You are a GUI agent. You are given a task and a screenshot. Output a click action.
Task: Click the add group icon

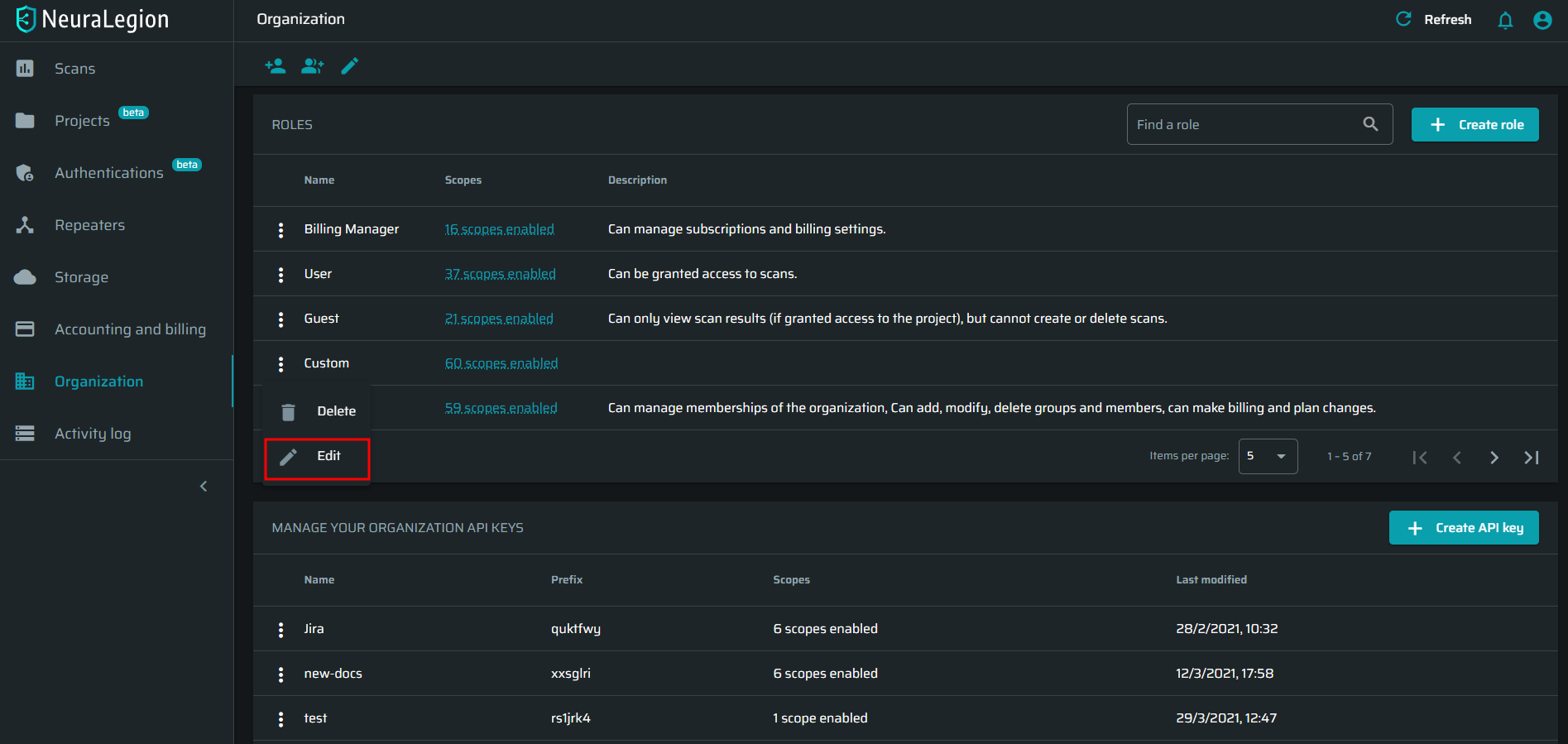(312, 65)
